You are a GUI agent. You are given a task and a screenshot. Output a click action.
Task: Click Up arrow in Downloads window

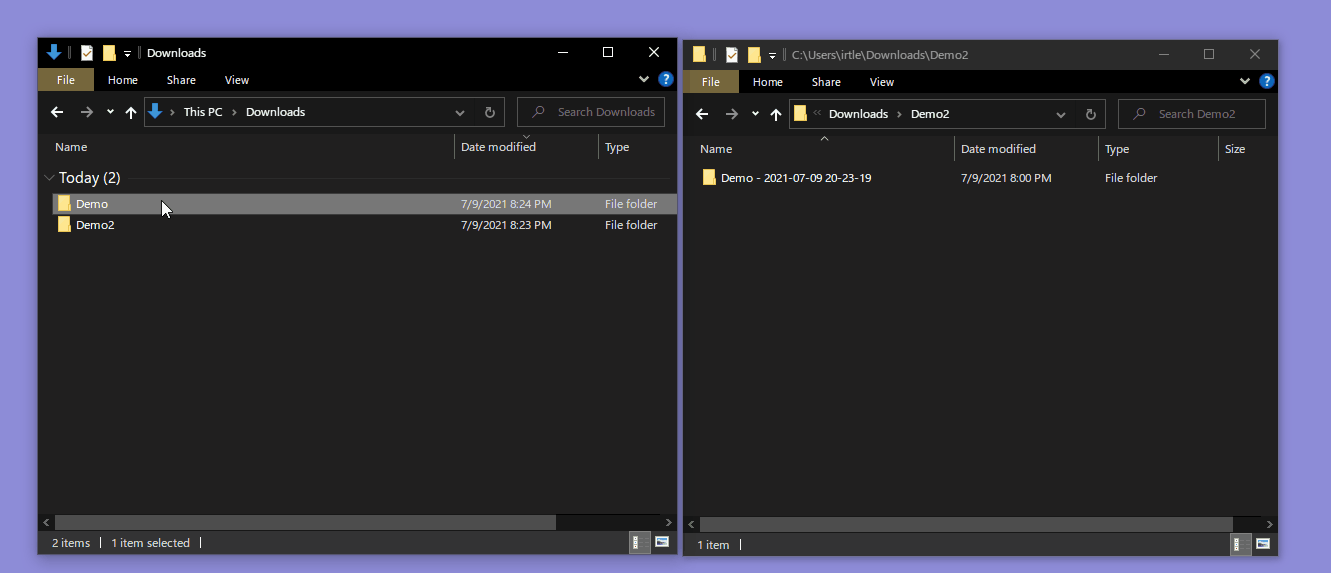point(130,112)
